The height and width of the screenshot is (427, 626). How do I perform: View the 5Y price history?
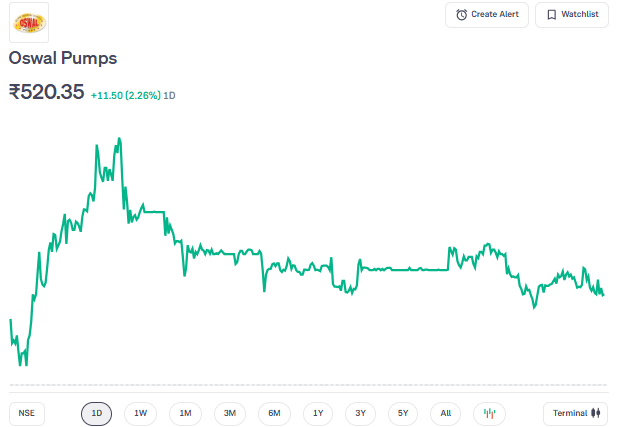402,413
